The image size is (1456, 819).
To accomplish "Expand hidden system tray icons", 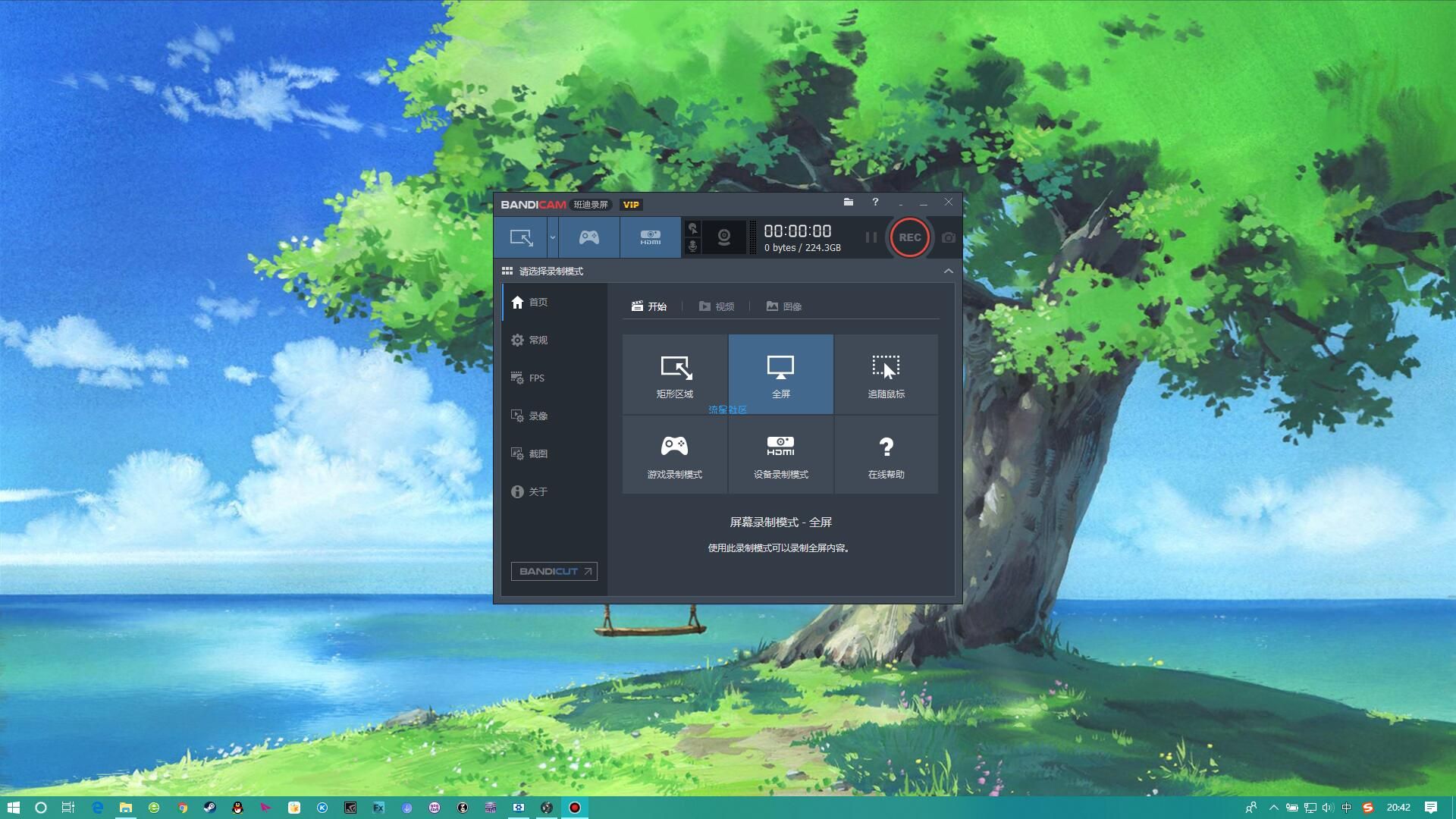I will [x=1273, y=808].
